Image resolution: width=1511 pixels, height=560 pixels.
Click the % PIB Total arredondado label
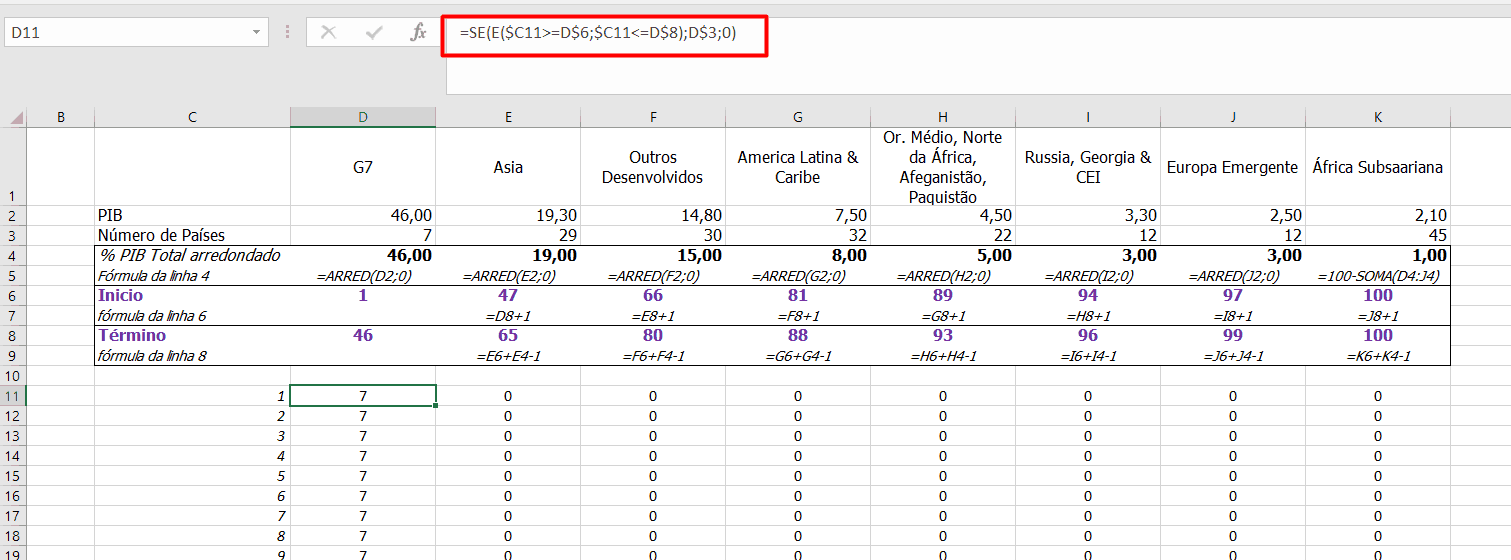tap(192, 256)
